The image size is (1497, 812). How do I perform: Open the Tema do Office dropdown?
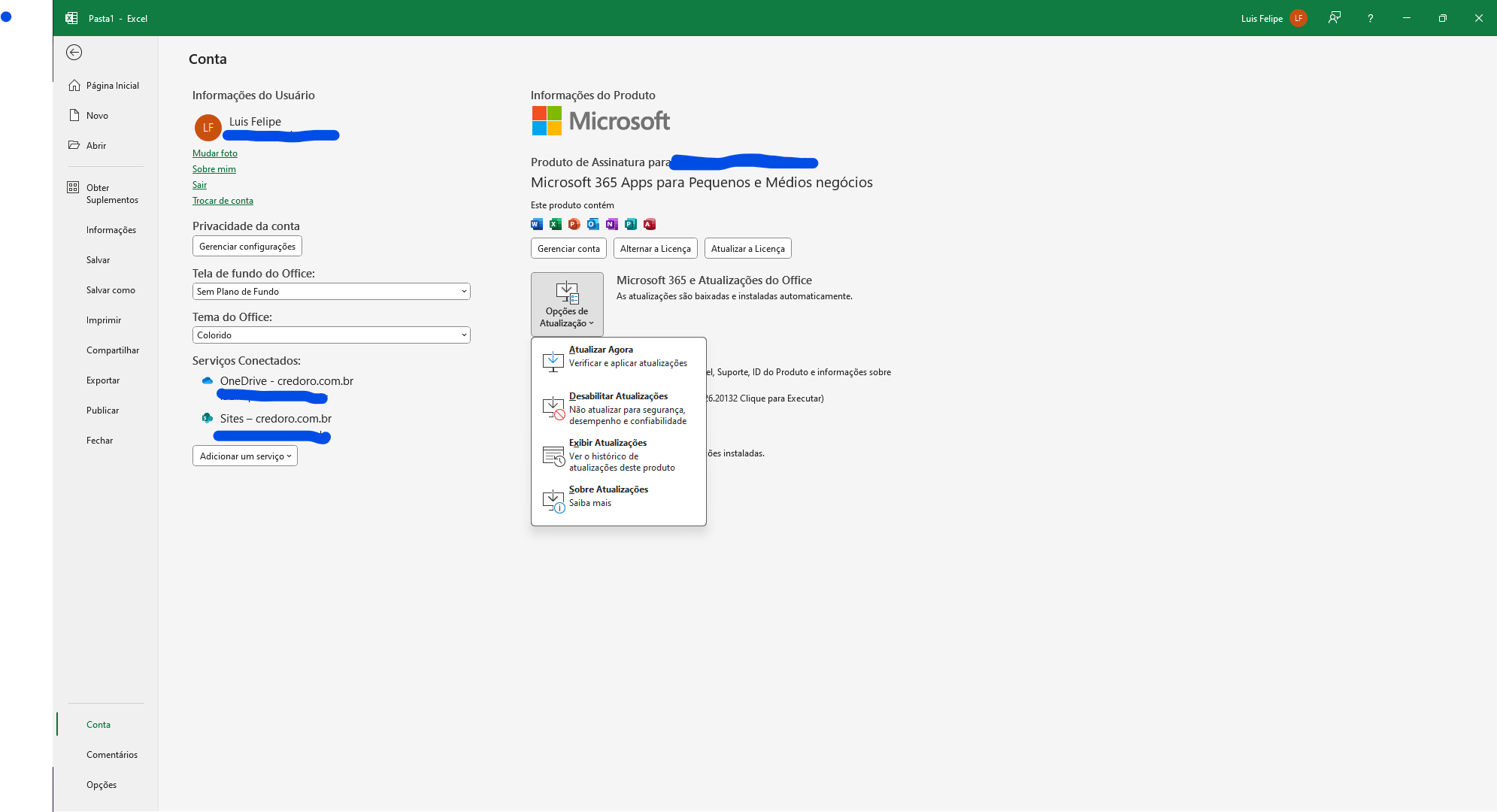coord(332,335)
